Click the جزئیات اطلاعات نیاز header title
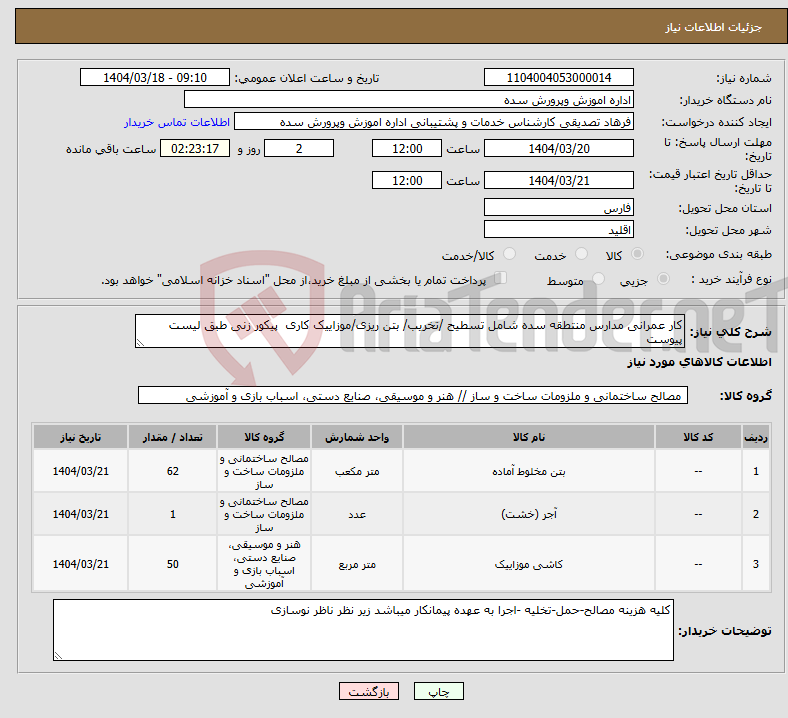 click(x=713, y=27)
